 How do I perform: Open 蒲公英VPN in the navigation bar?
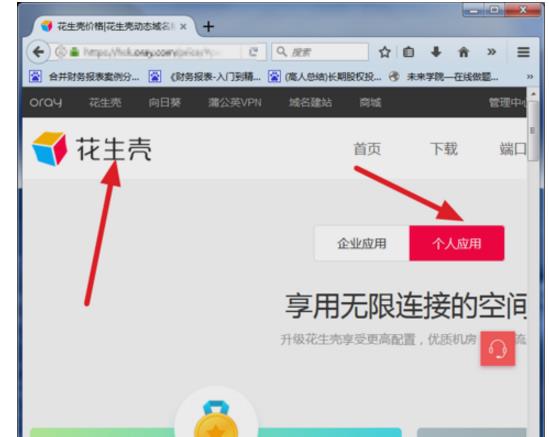tap(235, 102)
